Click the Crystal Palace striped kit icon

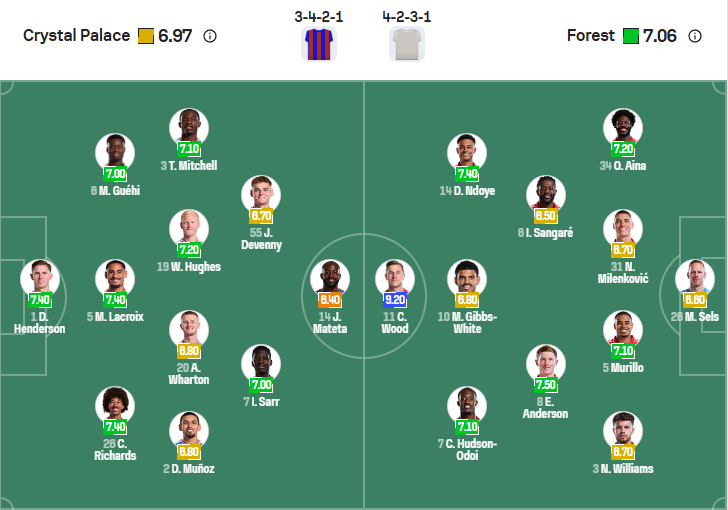point(318,44)
